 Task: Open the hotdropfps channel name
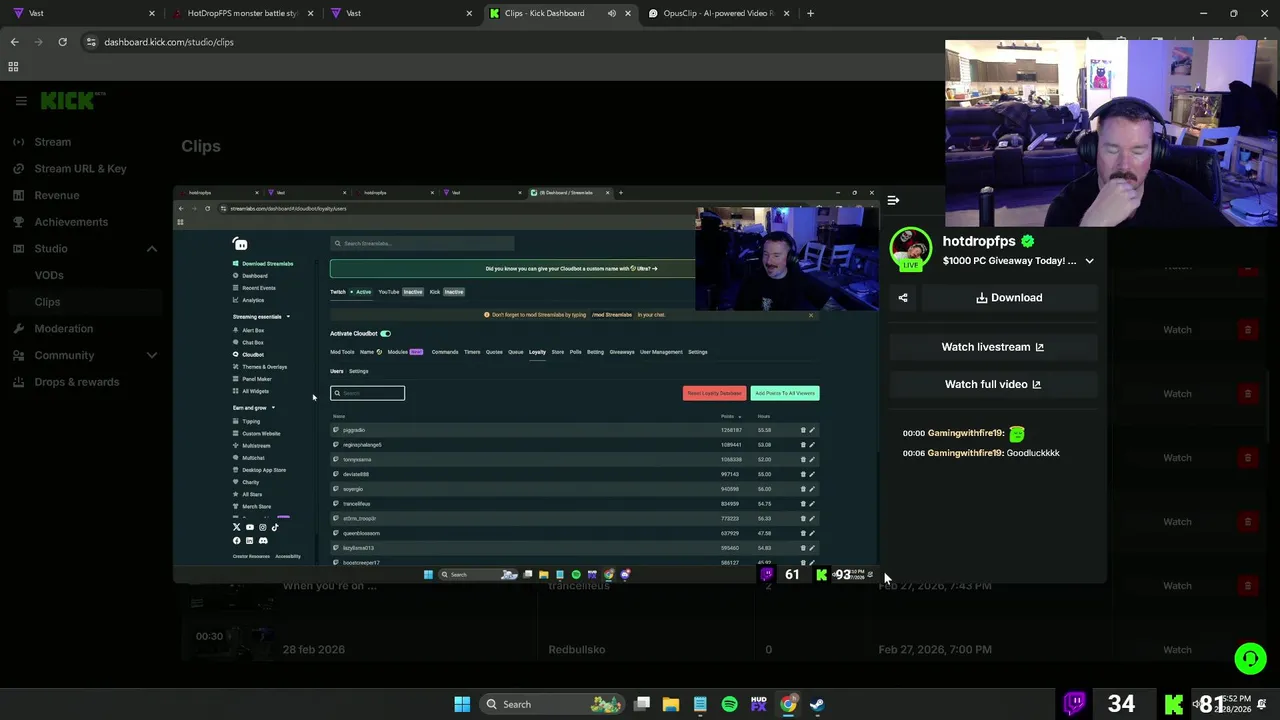978,241
